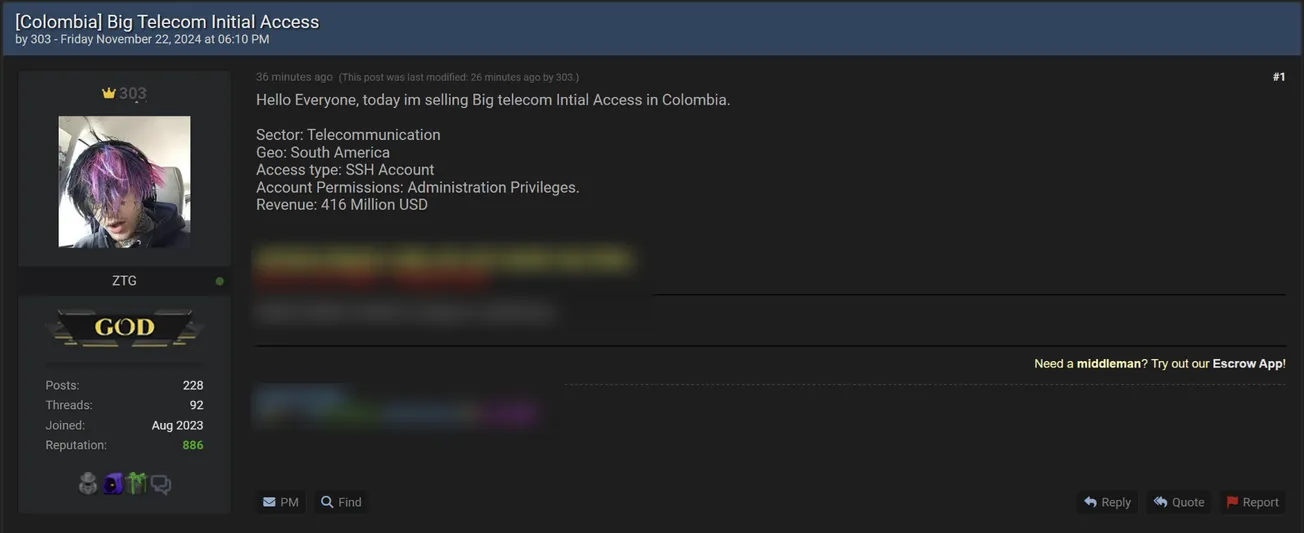The height and width of the screenshot is (533, 1304).
Task: Quote the post
Action: pos(1179,502)
